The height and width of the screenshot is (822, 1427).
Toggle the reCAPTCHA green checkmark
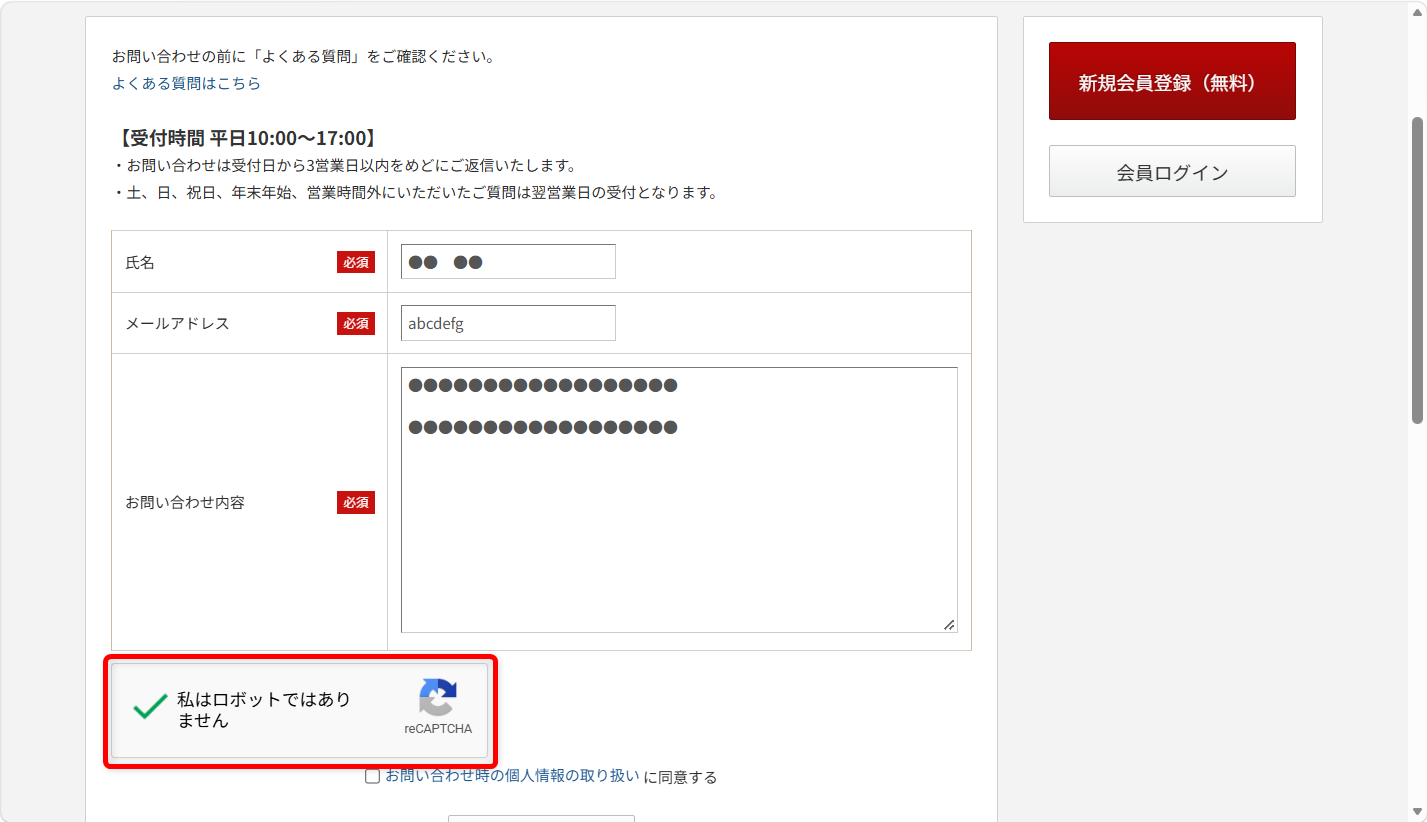point(150,707)
